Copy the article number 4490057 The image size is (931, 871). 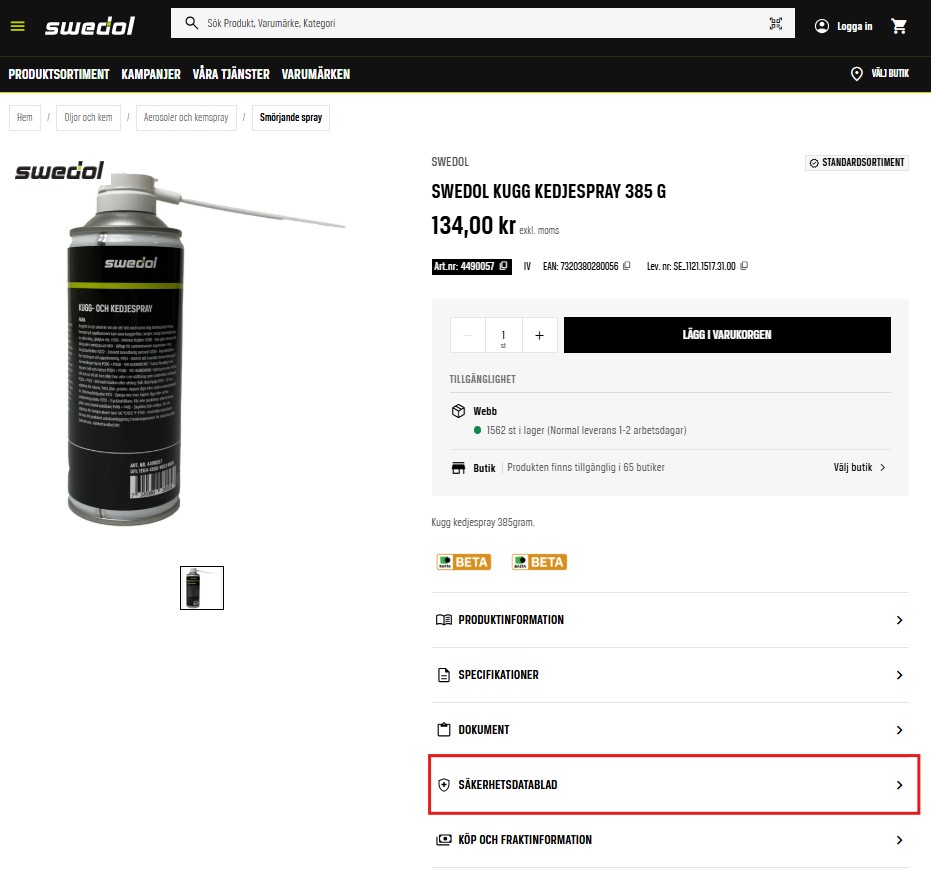(504, 265)
